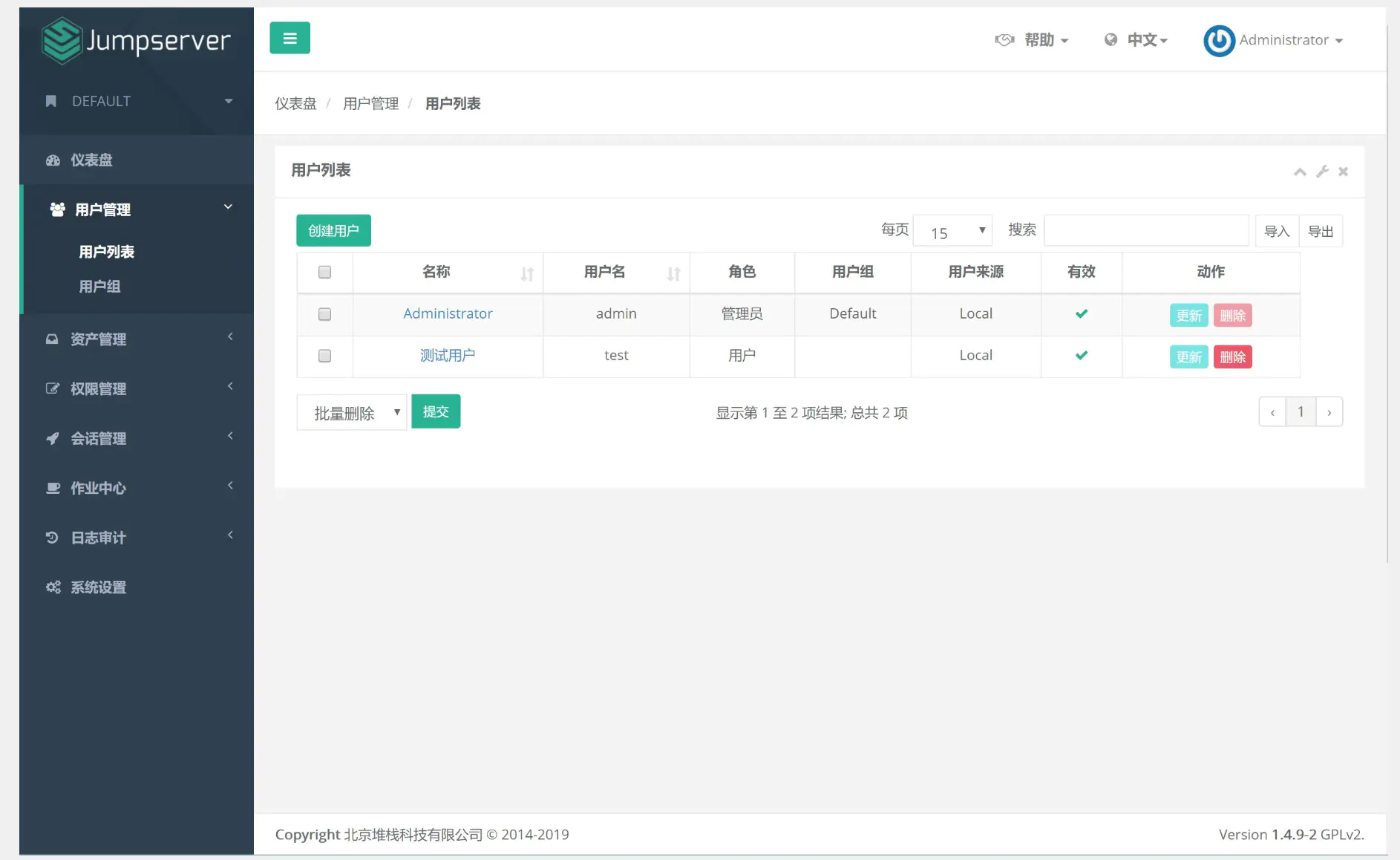The height and width of the screenshot is (860, 1400).
Task: Click 仪表盘 in the breadcrumb
Action: pyautogui.click(x=295, y=104)
